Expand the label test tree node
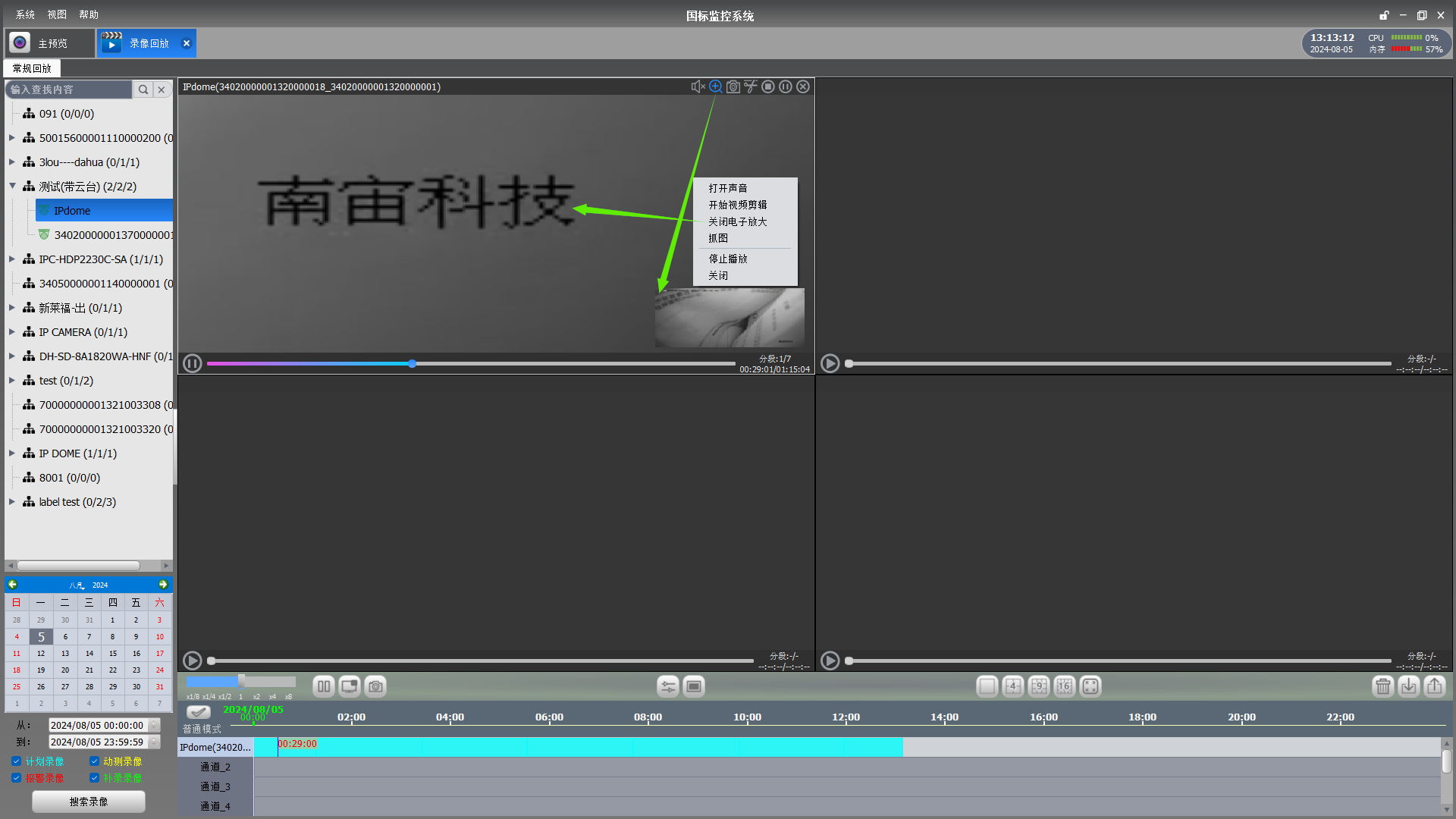 12,502
